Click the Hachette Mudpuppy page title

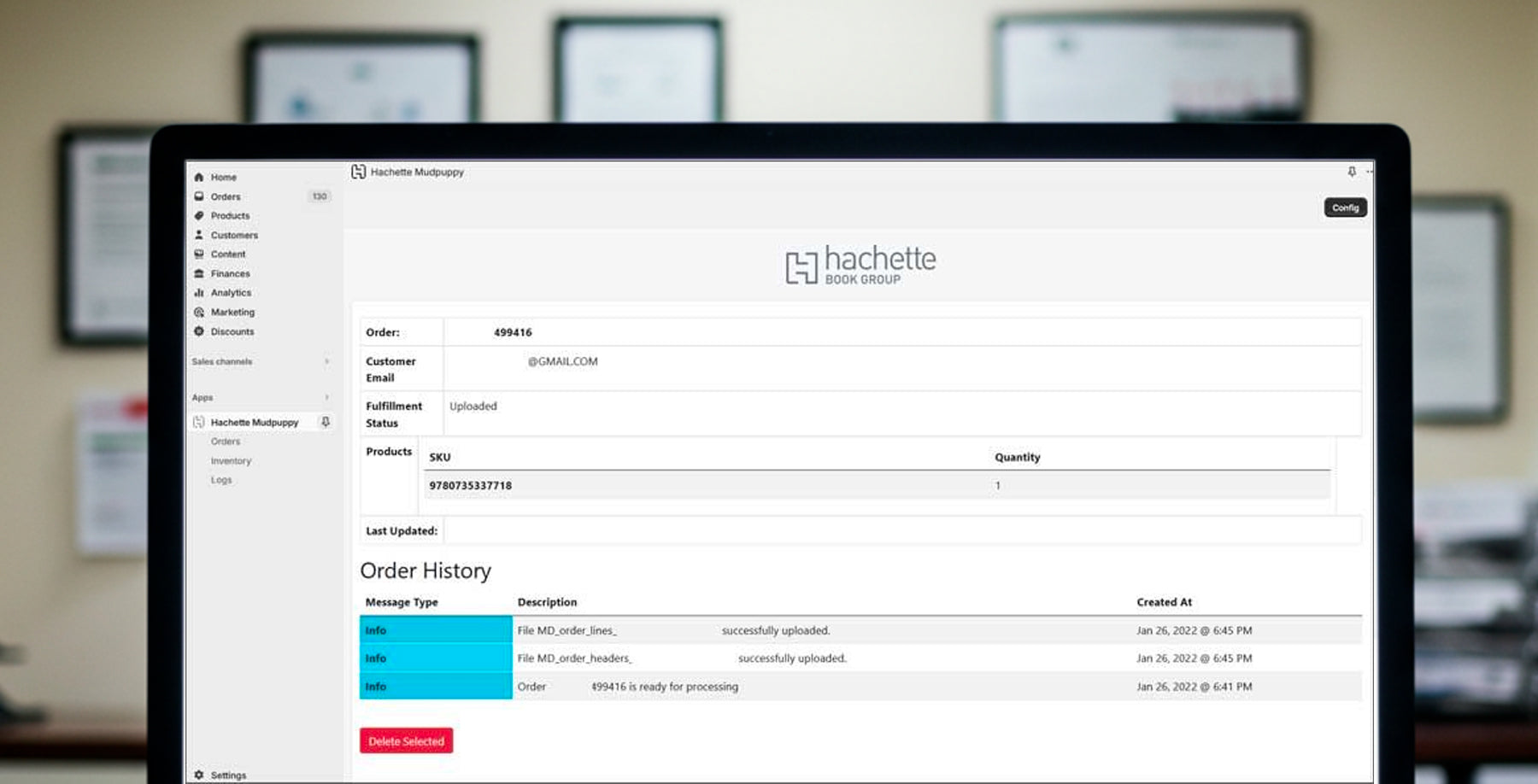[417, 172]
